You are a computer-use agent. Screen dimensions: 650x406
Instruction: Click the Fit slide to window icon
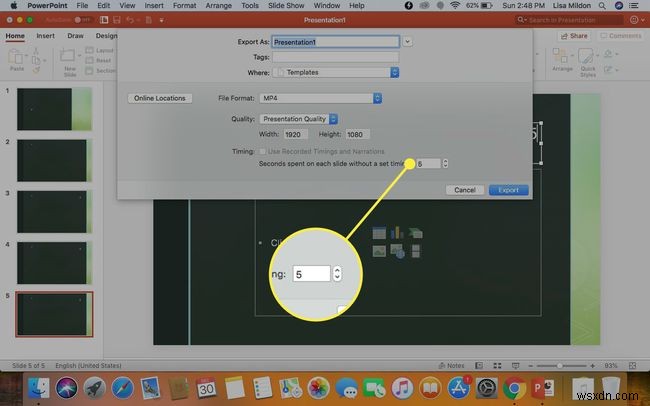632,366
